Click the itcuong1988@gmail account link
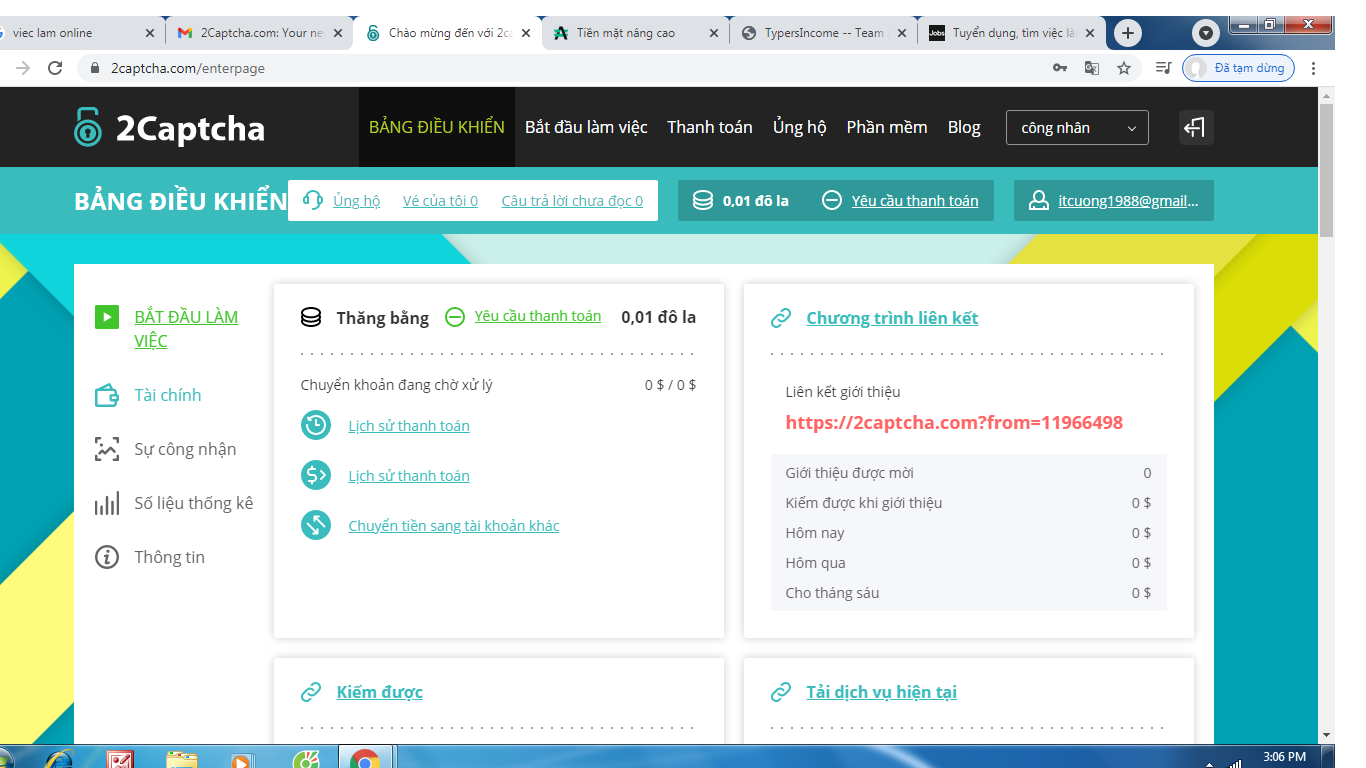Screen dimensions: 1366x768 coord(1129,201)
